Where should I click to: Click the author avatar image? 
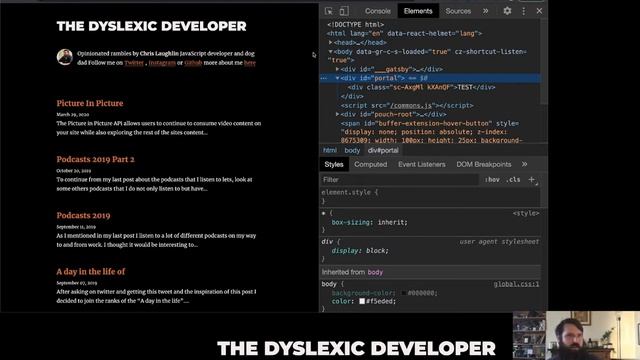click(x=64, y=57)
